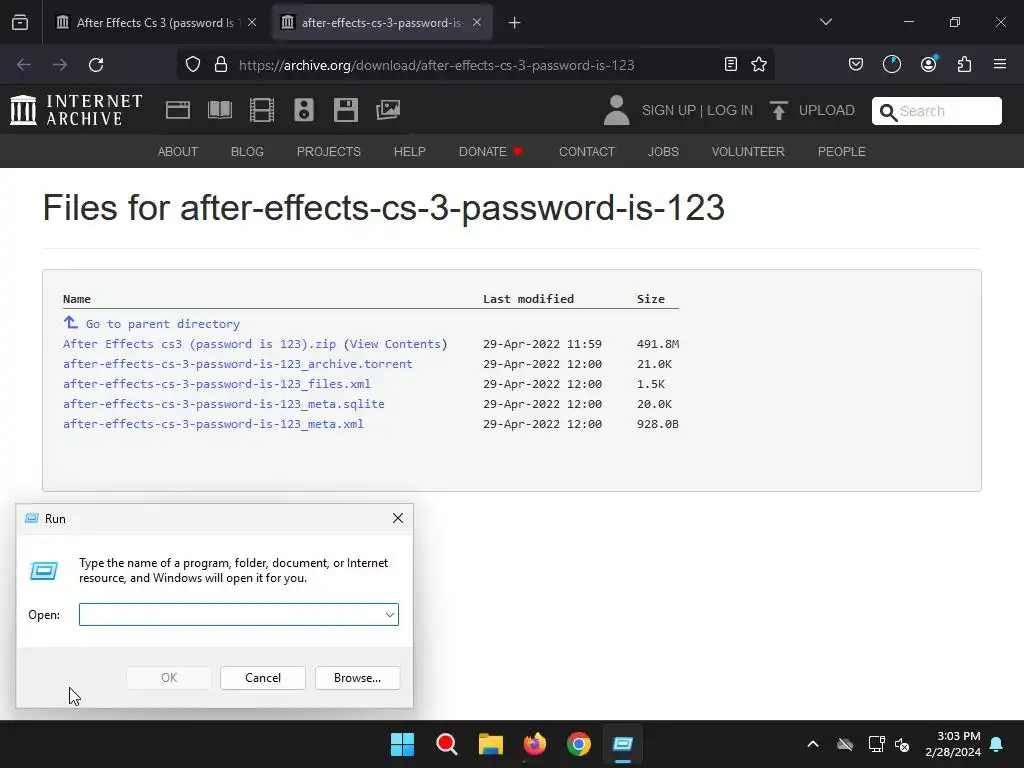This screenshot has width=1024, height=768.
Task: Open the HELP menu item
Action: pos(409,152)
